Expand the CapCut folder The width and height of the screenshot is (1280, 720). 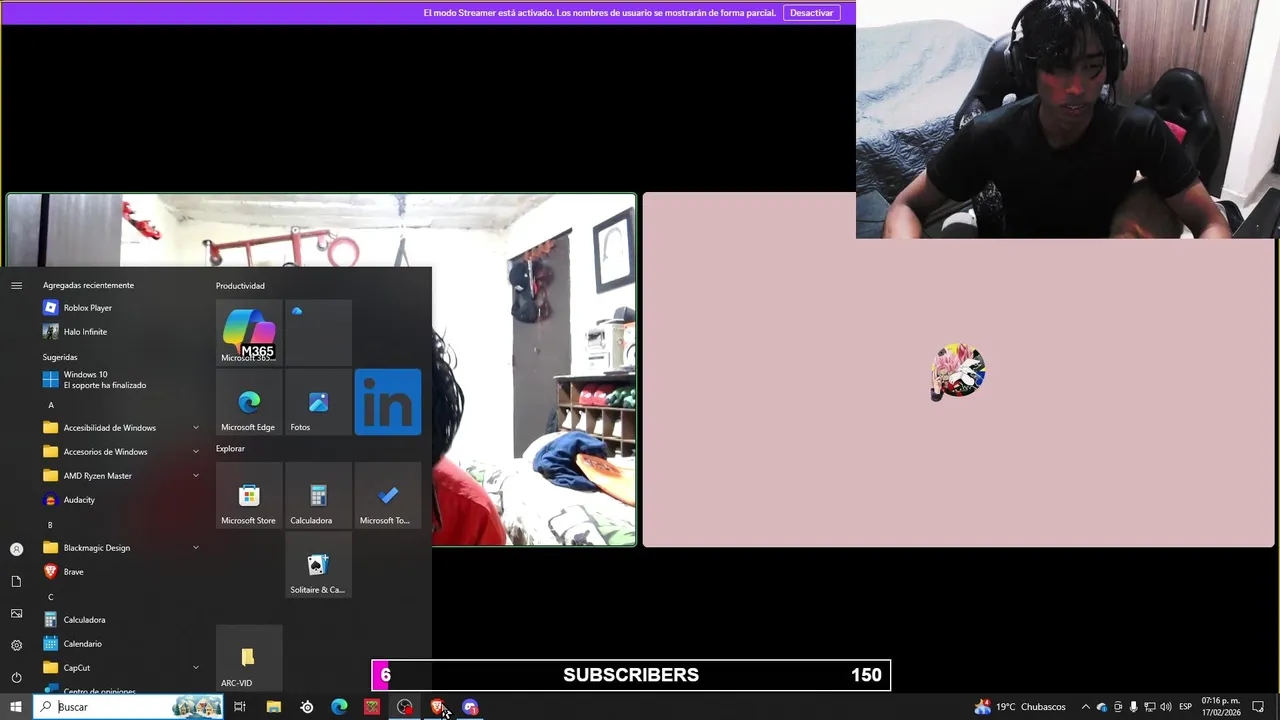120,668
